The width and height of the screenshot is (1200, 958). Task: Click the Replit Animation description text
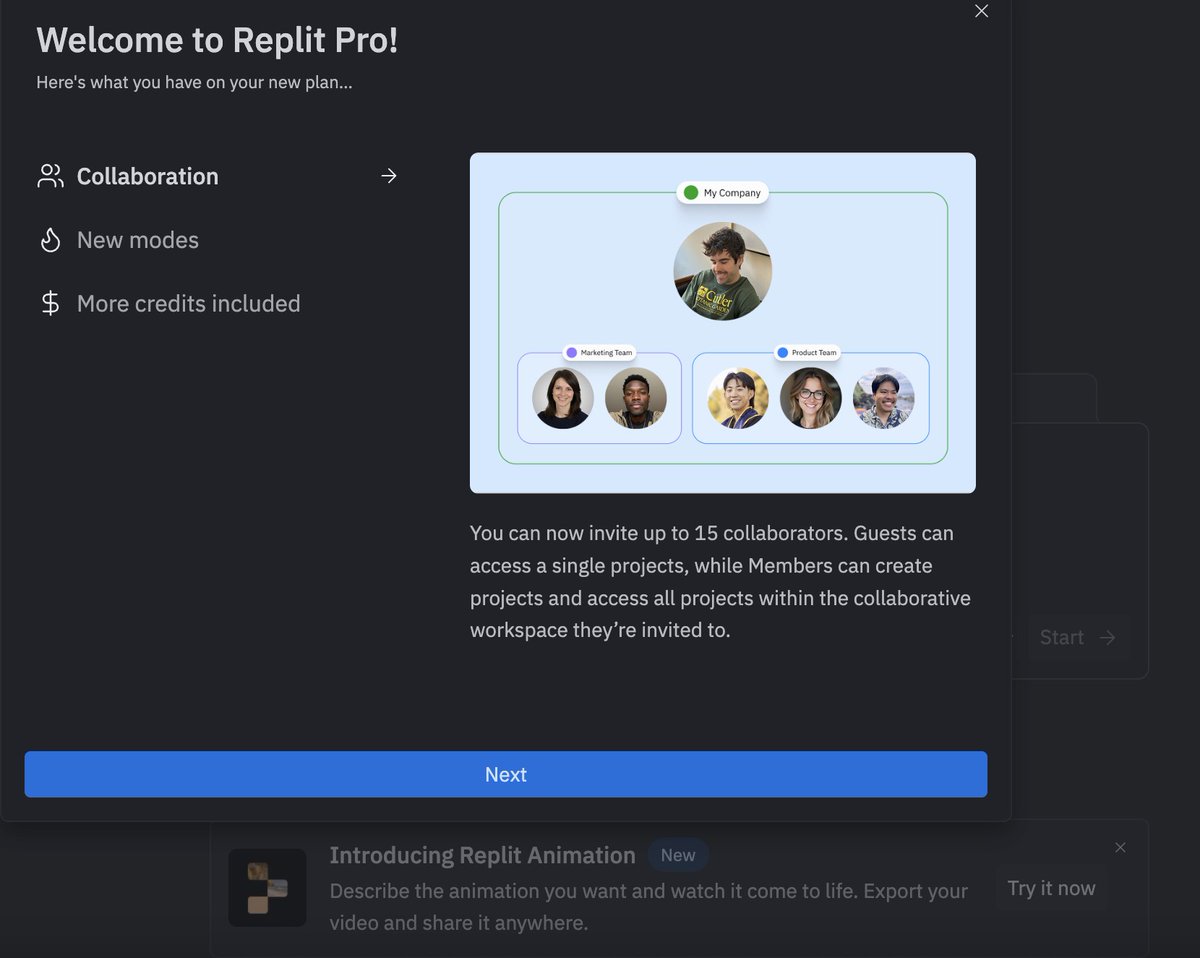649,906
